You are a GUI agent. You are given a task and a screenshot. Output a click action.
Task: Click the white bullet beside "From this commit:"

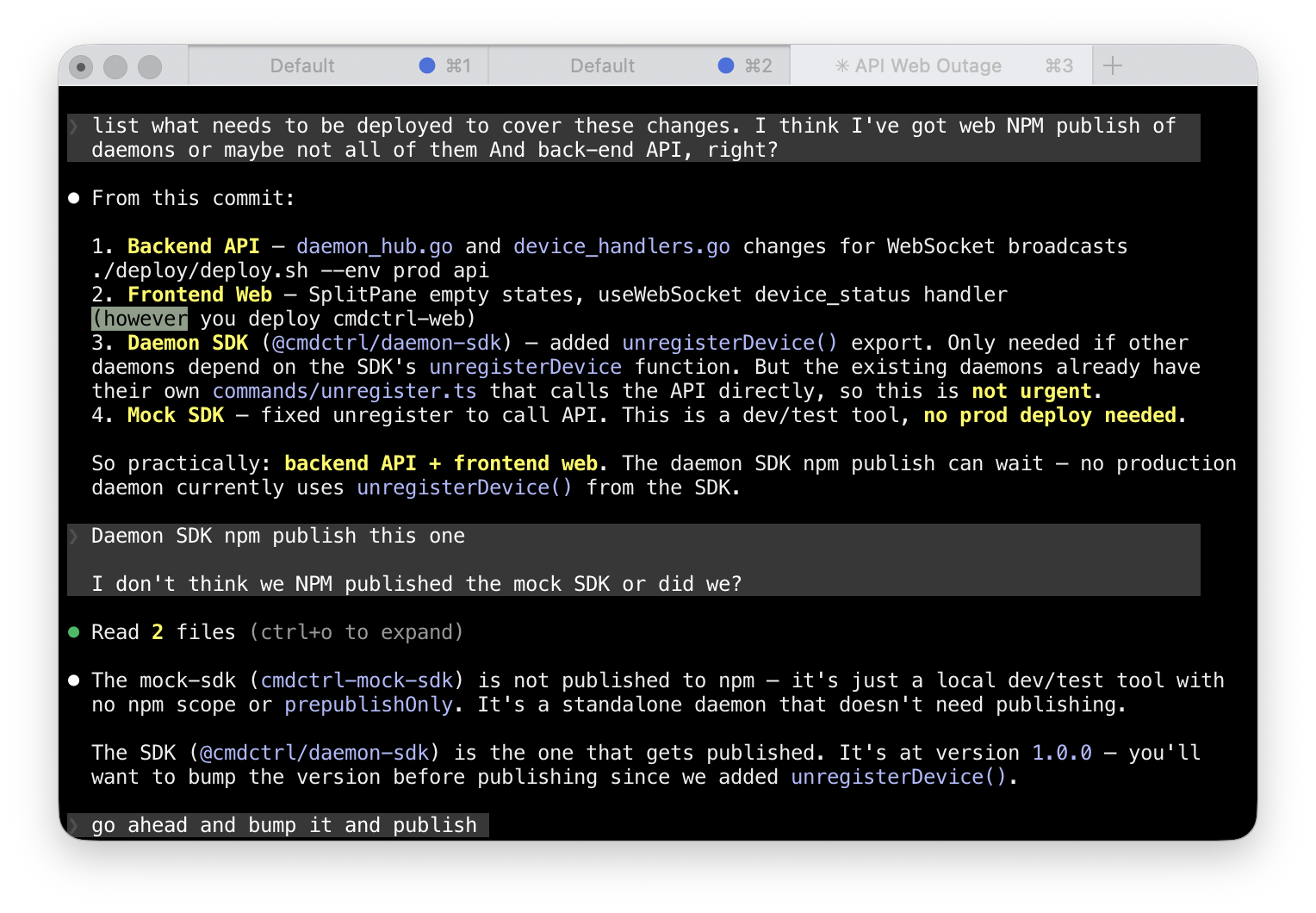[74, 197]
